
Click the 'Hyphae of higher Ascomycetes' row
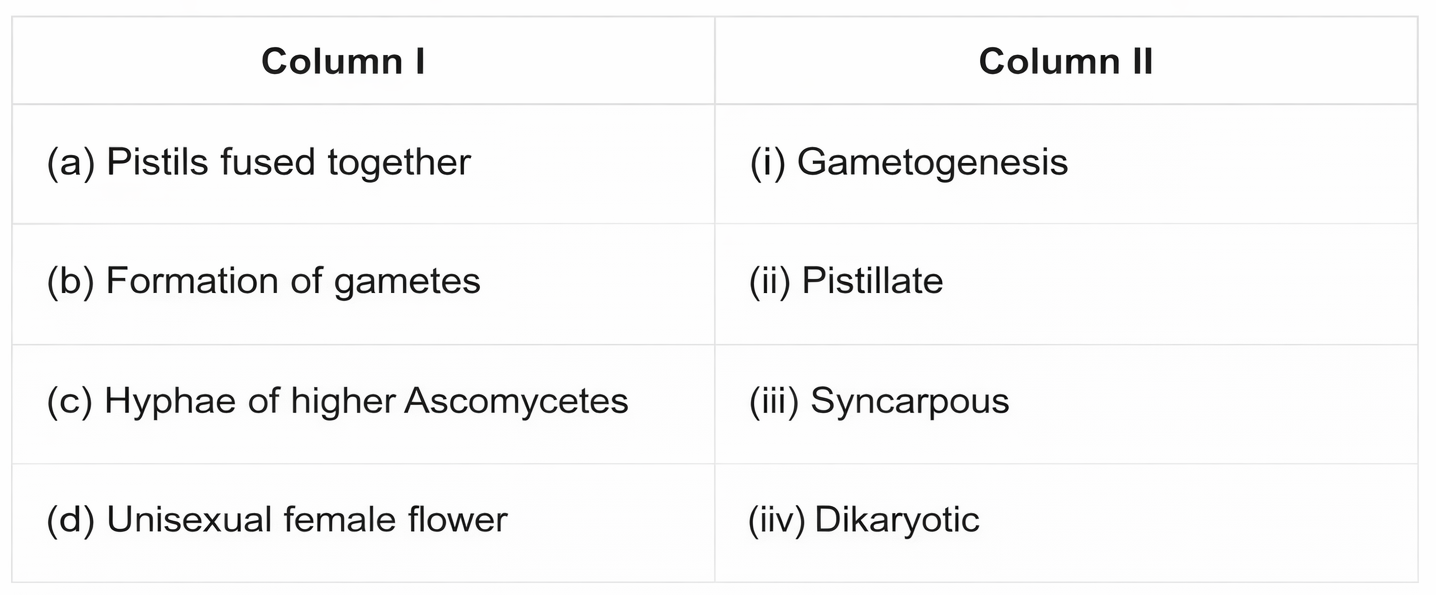pos(337,401)
